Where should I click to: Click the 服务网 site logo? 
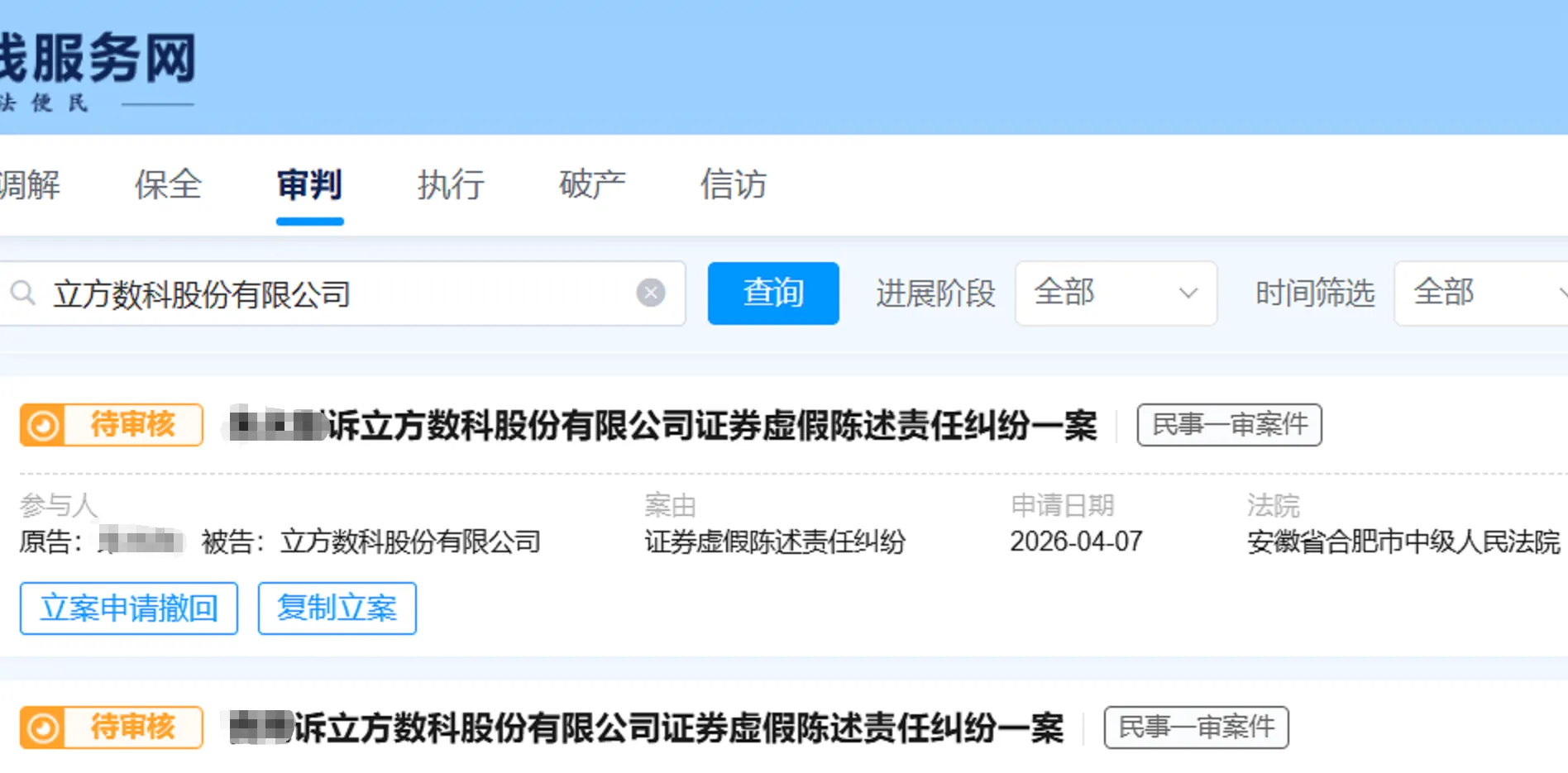point(99,58)
